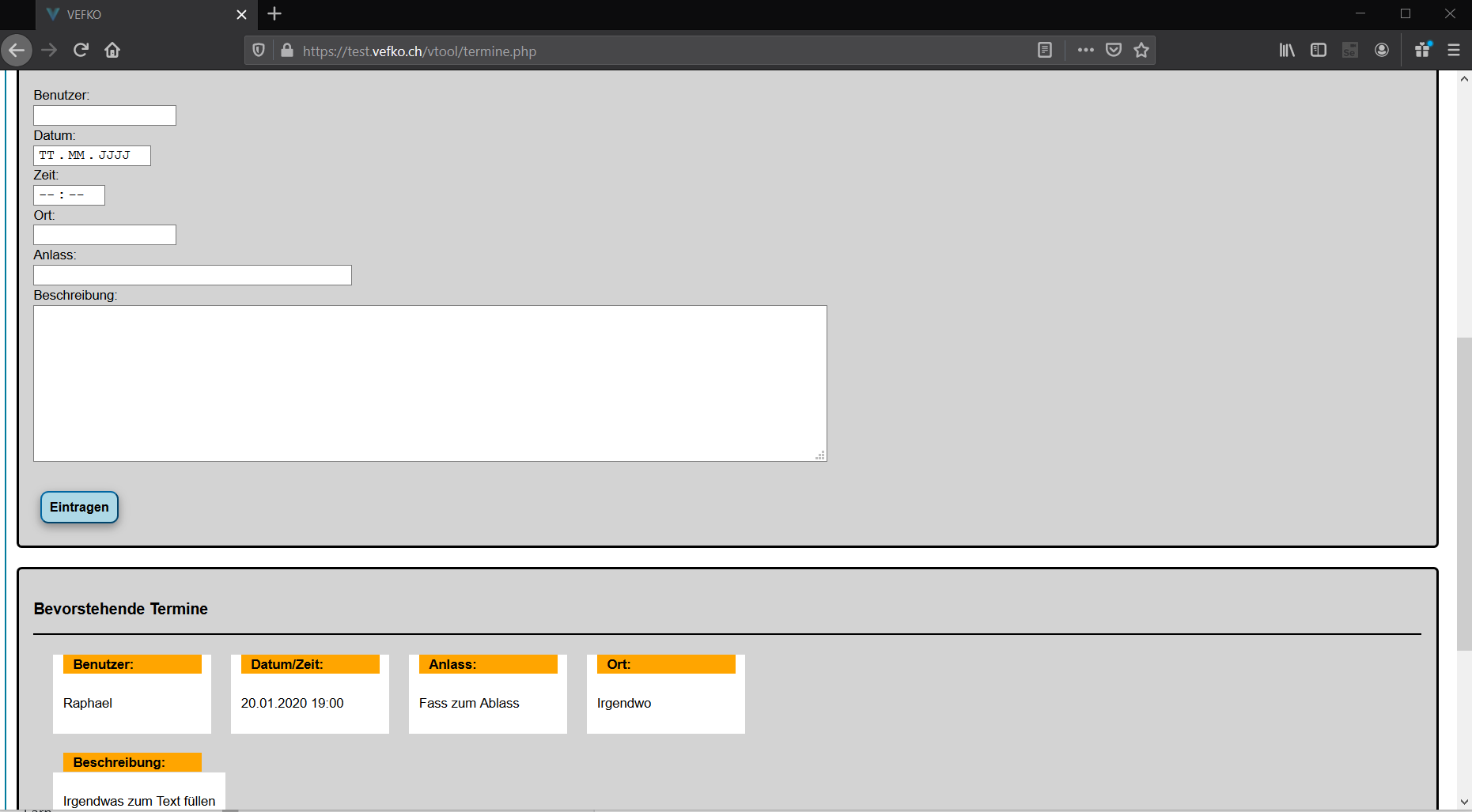This screenshot has width=1472, height=812.
Task: Toggle reader view in address bar
Action: [x=1044, y=51]
